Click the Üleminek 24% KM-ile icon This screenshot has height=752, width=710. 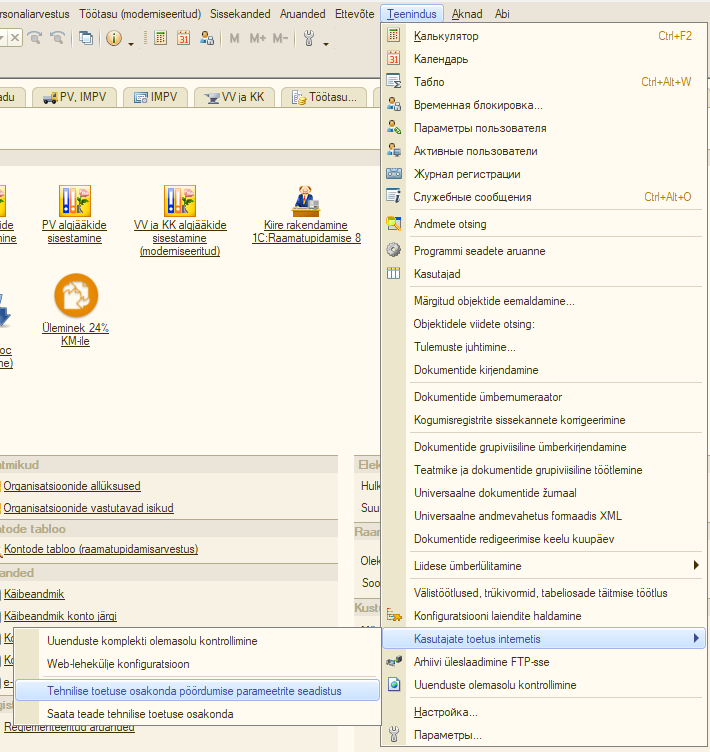pyautogui.click(x=76, y=293)
